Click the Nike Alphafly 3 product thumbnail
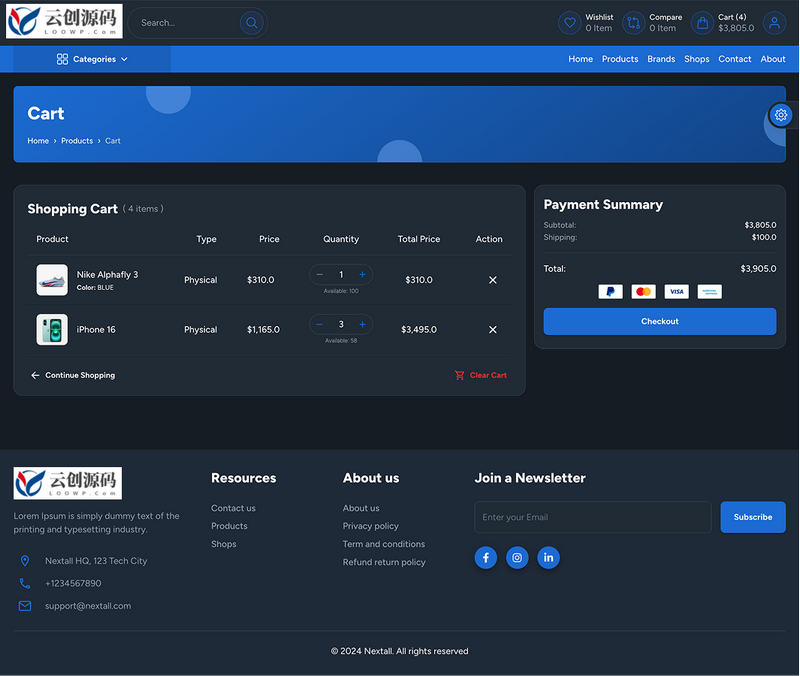The width and height of the screenshot is (800, 676). click(x=52, y=280)
